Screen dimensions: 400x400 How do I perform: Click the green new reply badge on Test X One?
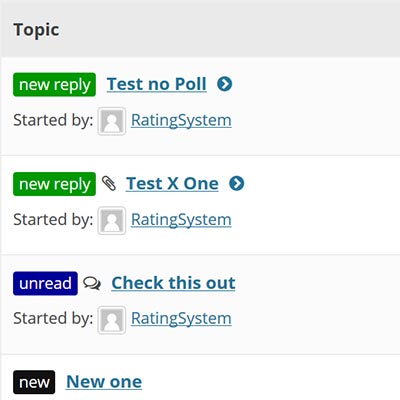pos(54,184)
